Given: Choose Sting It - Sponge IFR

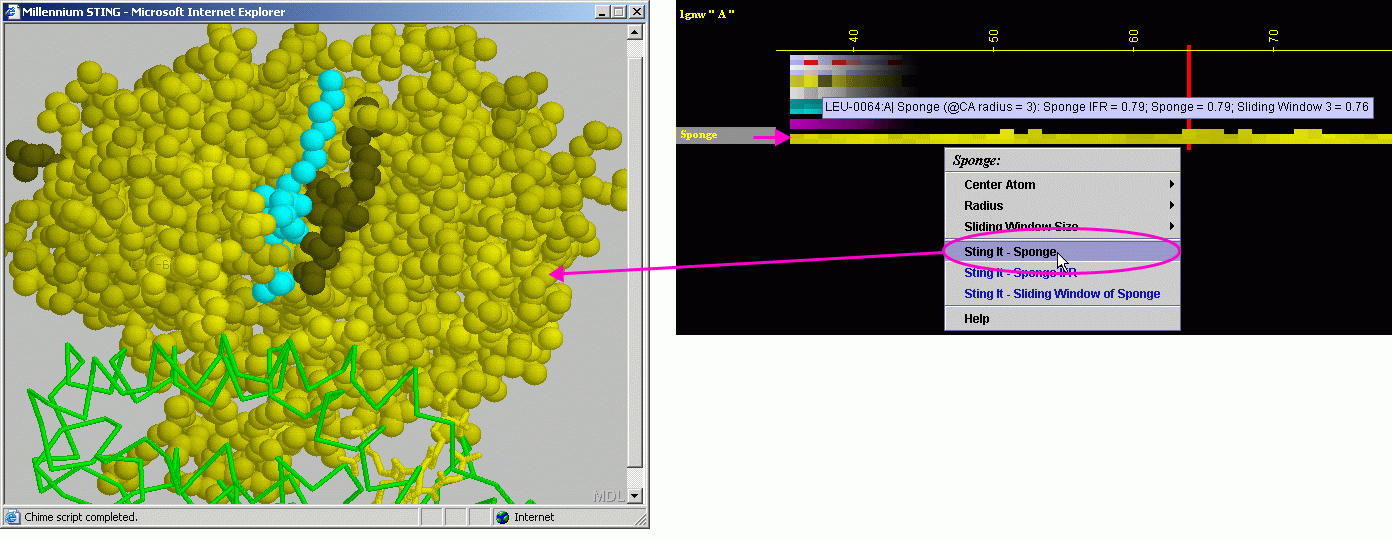Looking at the screenshot, I should 1062,273.
